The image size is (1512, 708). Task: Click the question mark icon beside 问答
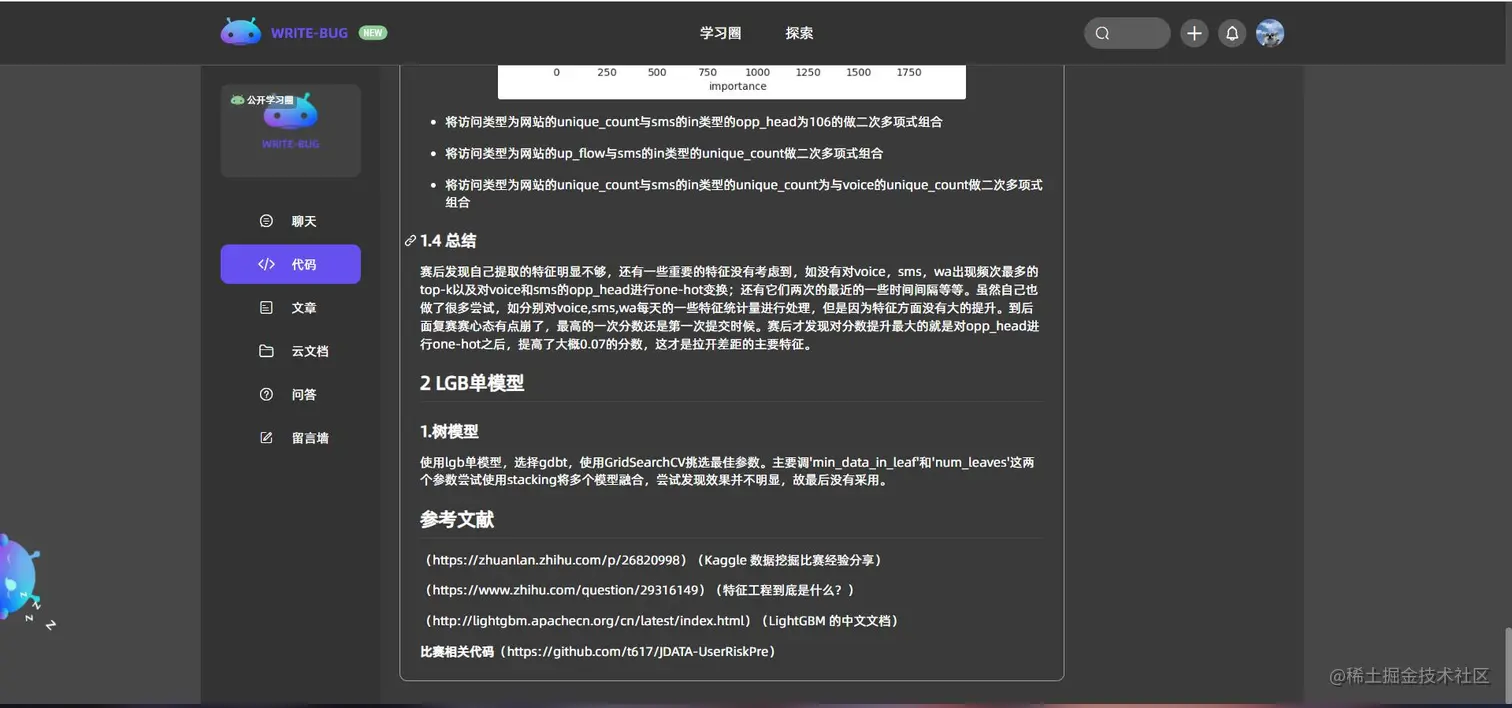coord(266,394)
